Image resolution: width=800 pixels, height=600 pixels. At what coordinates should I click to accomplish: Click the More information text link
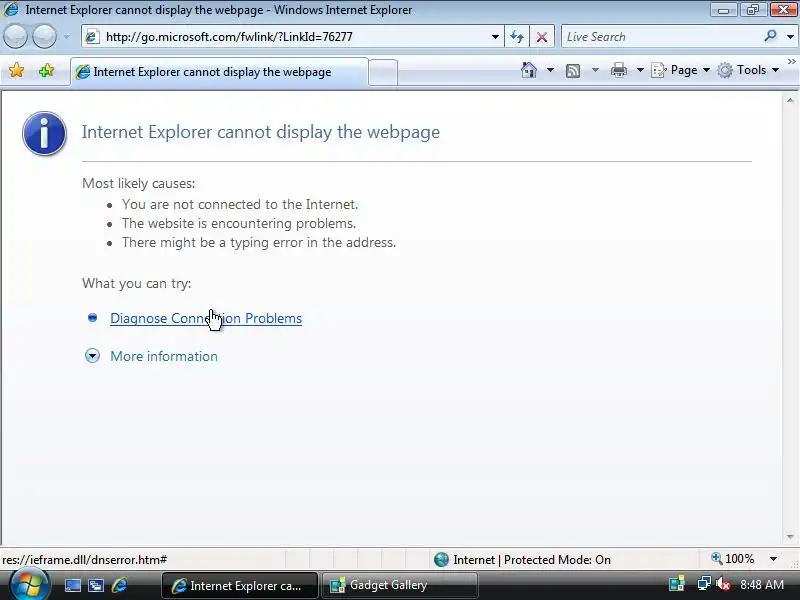click(164, 356)
